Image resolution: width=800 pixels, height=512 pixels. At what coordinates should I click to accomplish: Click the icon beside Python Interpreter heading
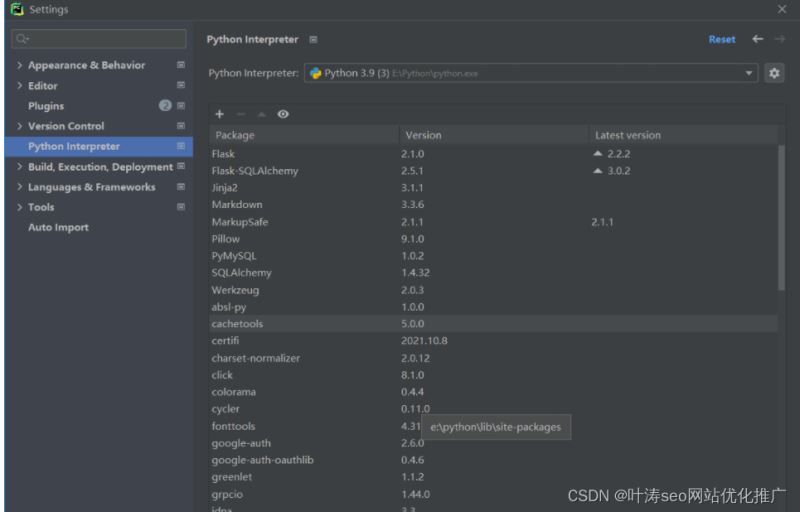(x=313, y=39)
